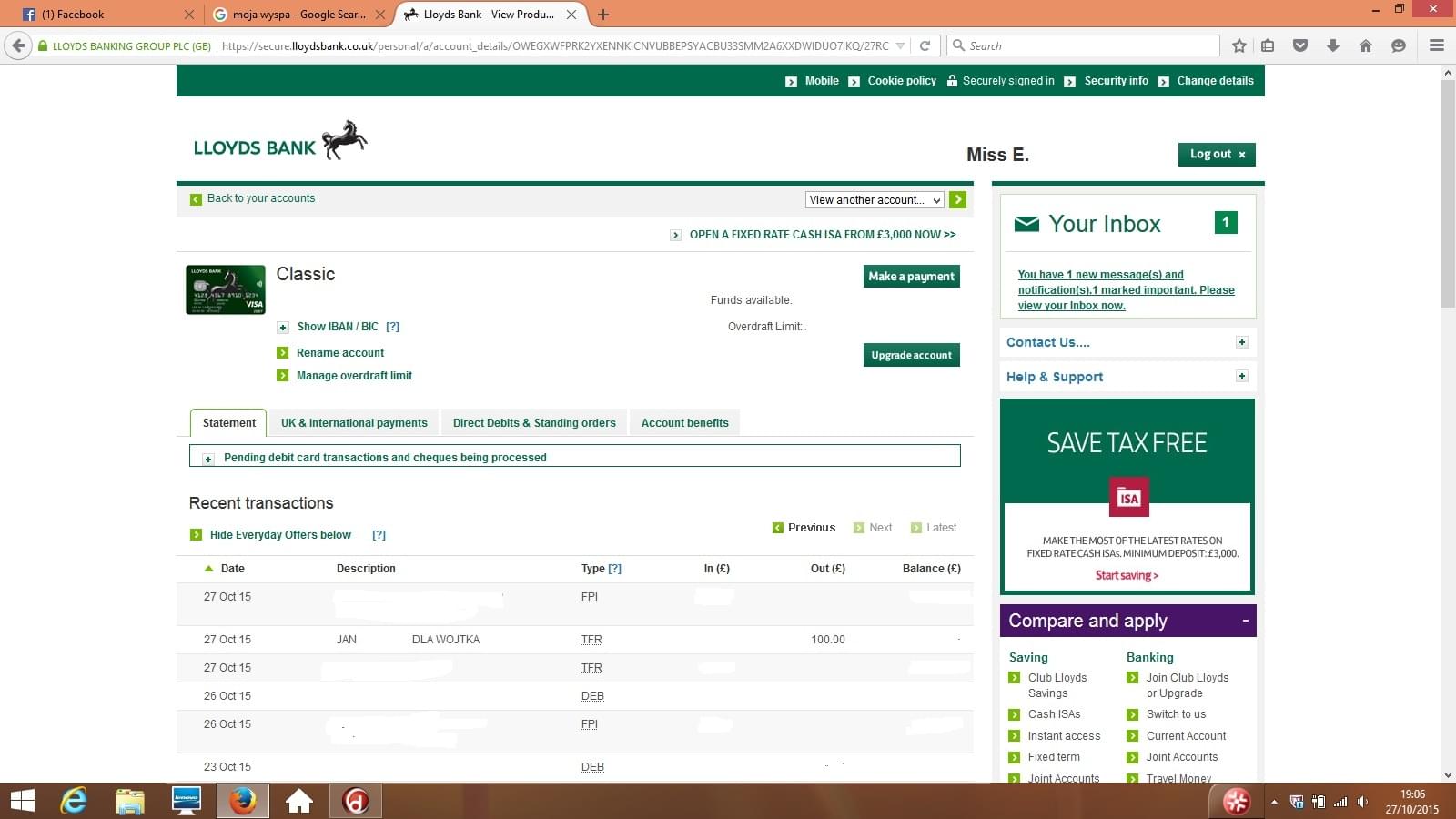This screenshot has width=1456, height=819.
Task: Open the Switch to us link
Action: pos(1176,713)
